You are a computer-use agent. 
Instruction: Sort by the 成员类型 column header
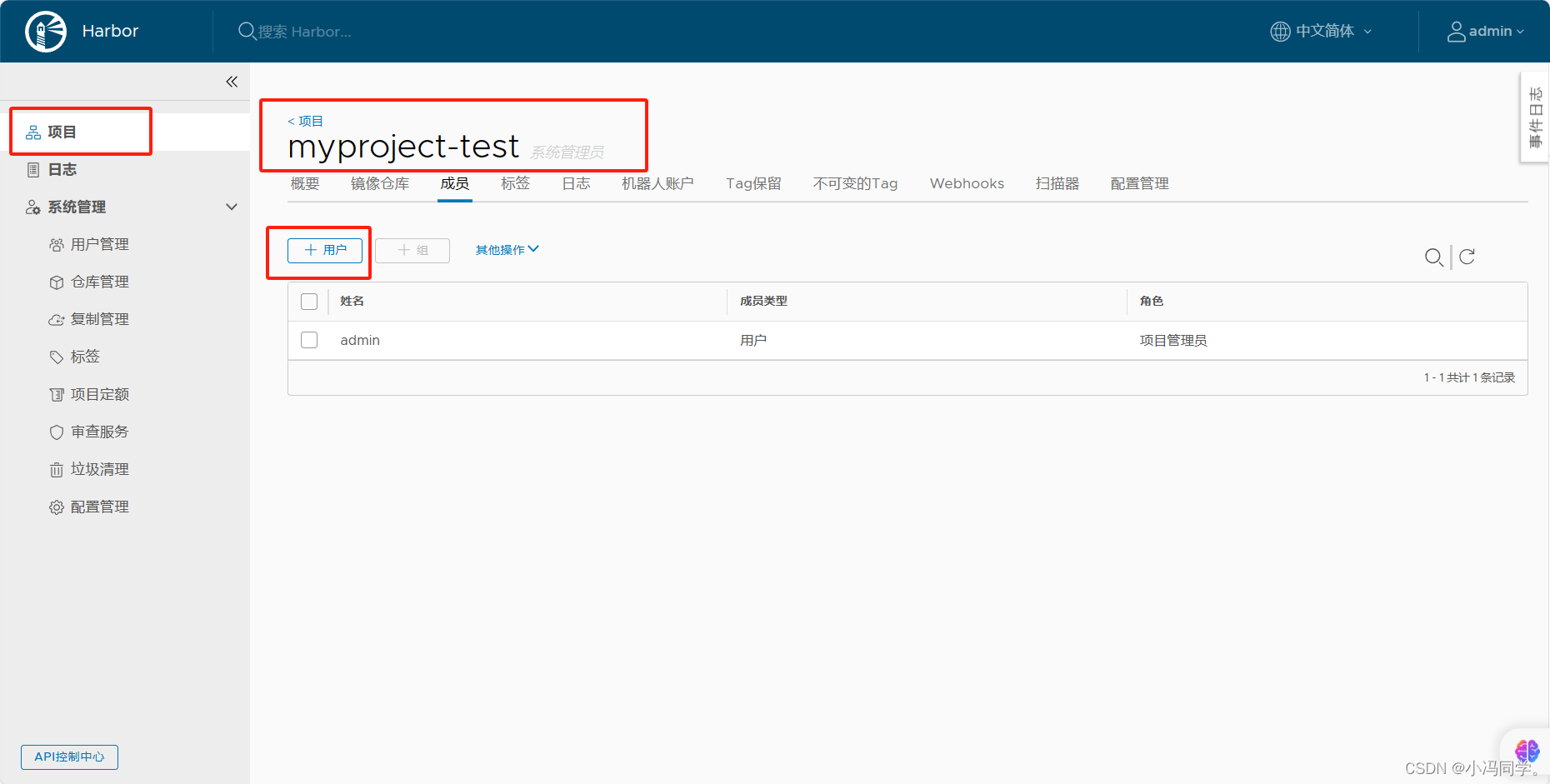tap(763, 301)
